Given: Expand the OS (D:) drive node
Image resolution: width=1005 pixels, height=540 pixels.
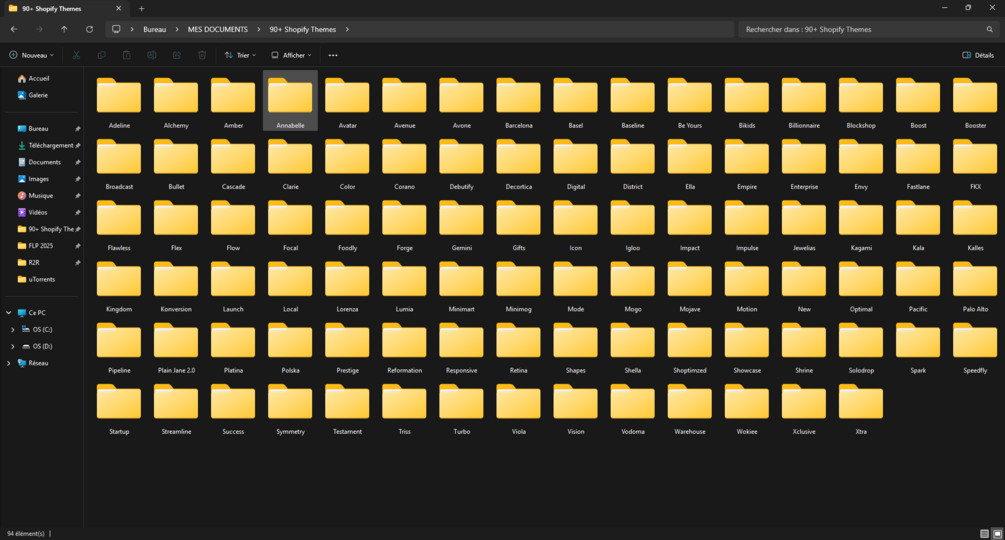Looking at the screenshot, I should pos(13,346).
